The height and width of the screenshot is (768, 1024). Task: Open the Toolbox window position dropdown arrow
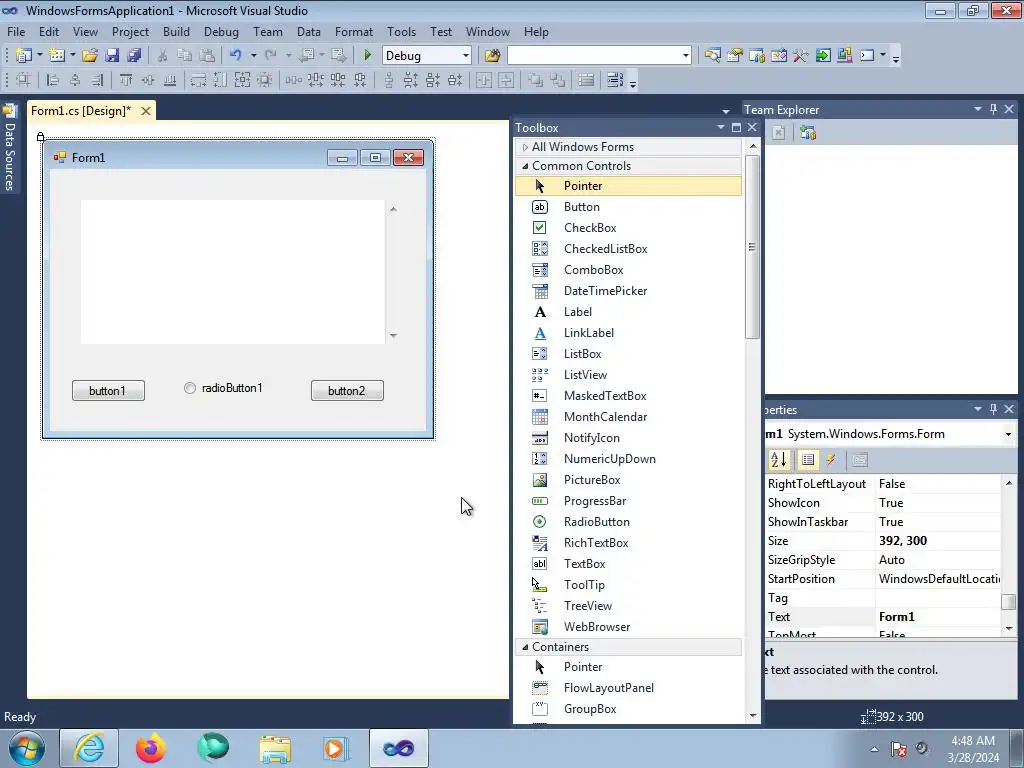tap(720, 127)
